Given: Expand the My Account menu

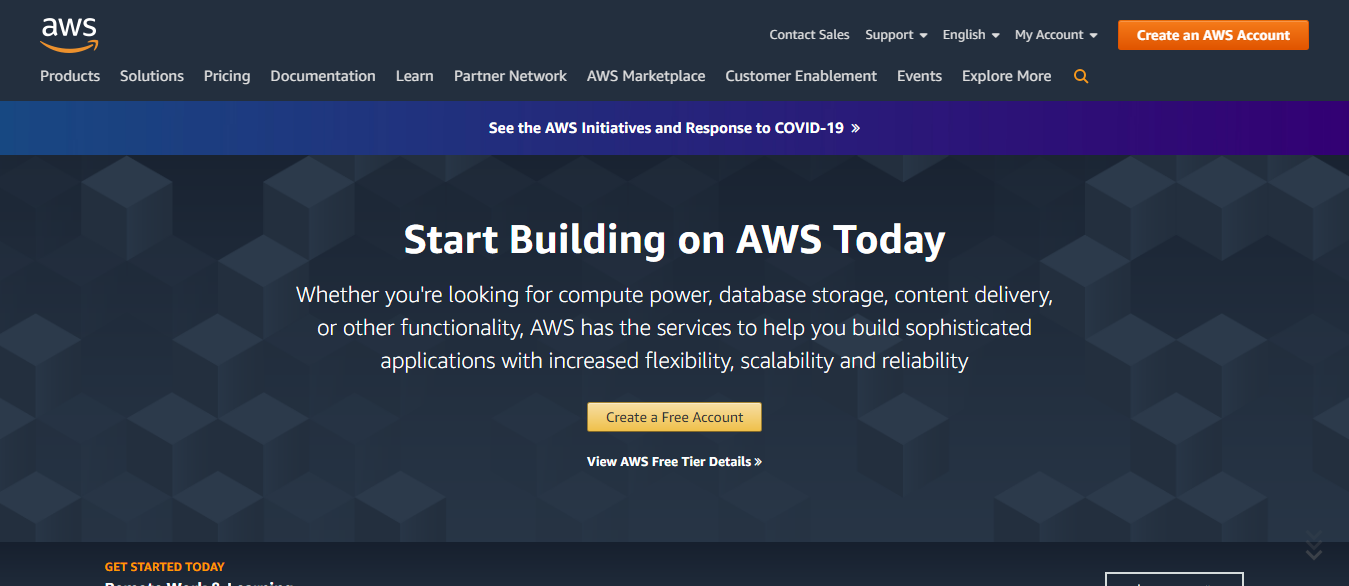Looking at the screenshot, I should click(x=1056, y=35).
